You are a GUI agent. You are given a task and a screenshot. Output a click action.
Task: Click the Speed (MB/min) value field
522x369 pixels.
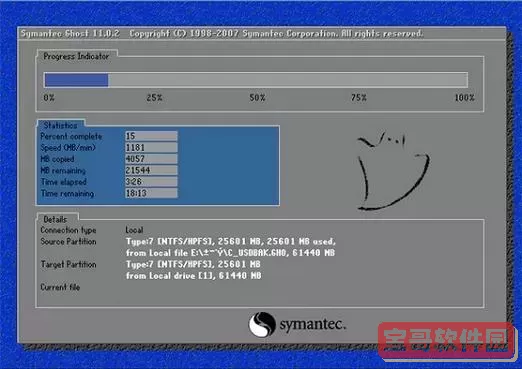tap(151, 147)
